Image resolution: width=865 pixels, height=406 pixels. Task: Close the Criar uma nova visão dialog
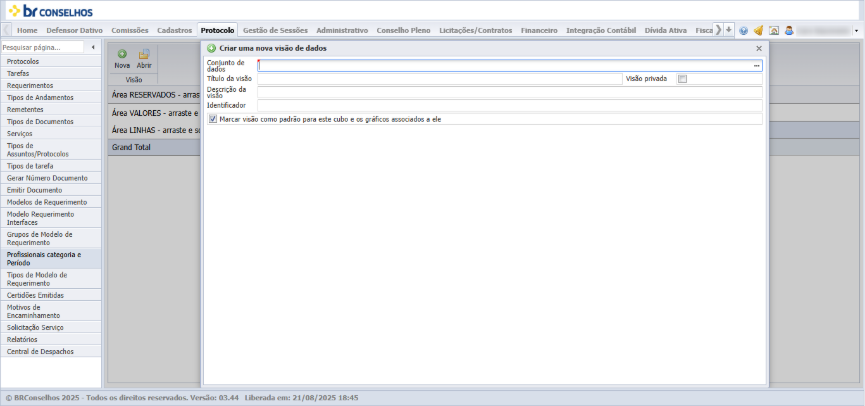tap(759, 49)
